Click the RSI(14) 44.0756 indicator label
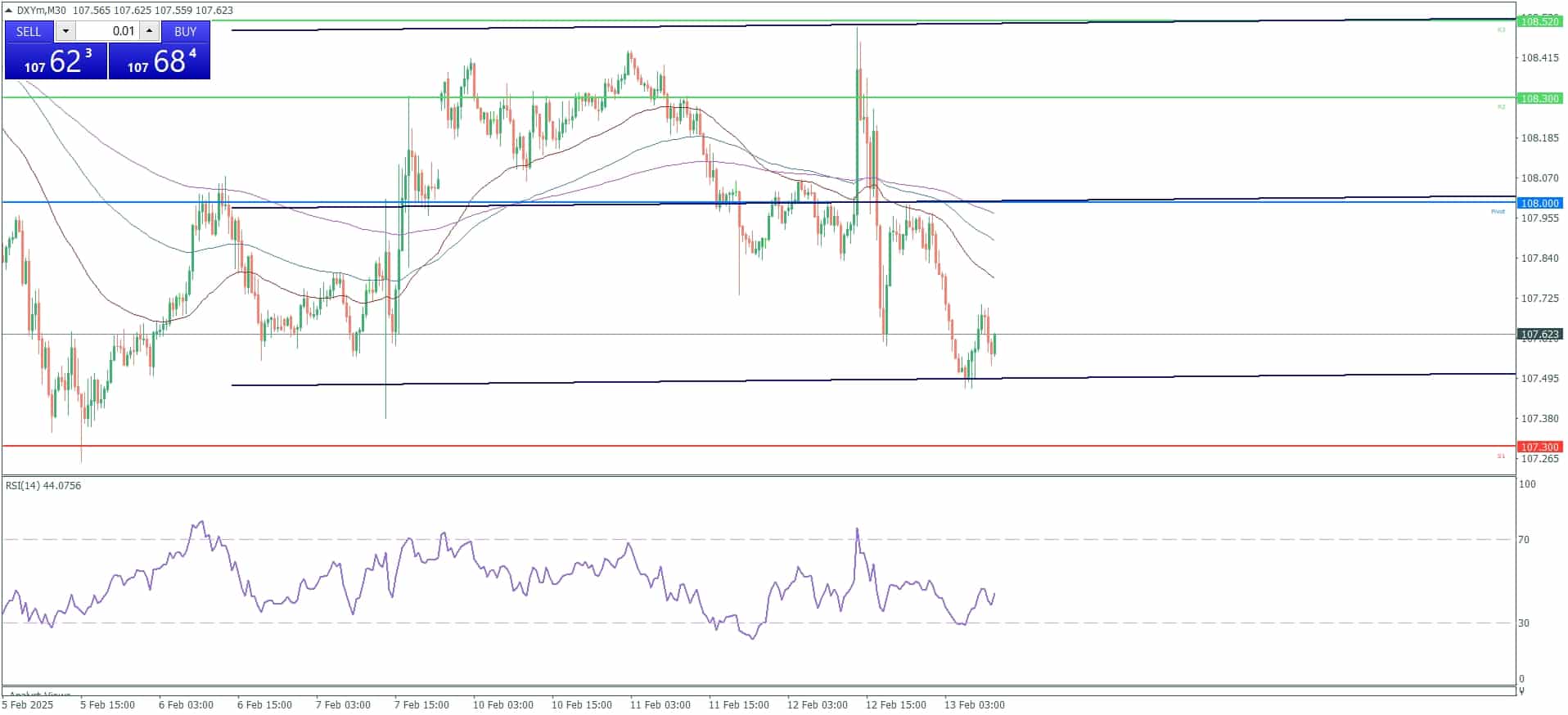This screenshot has width=1568, height=715. coord(43,485)
